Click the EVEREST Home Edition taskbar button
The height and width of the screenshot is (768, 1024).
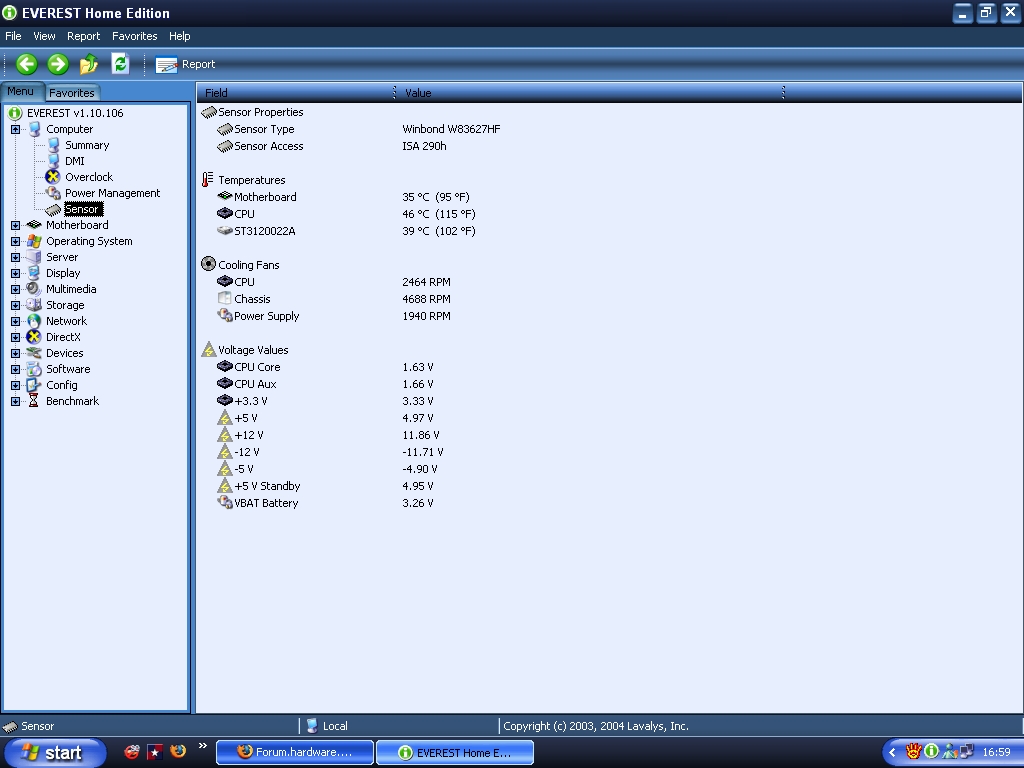(x=455, y=752)
